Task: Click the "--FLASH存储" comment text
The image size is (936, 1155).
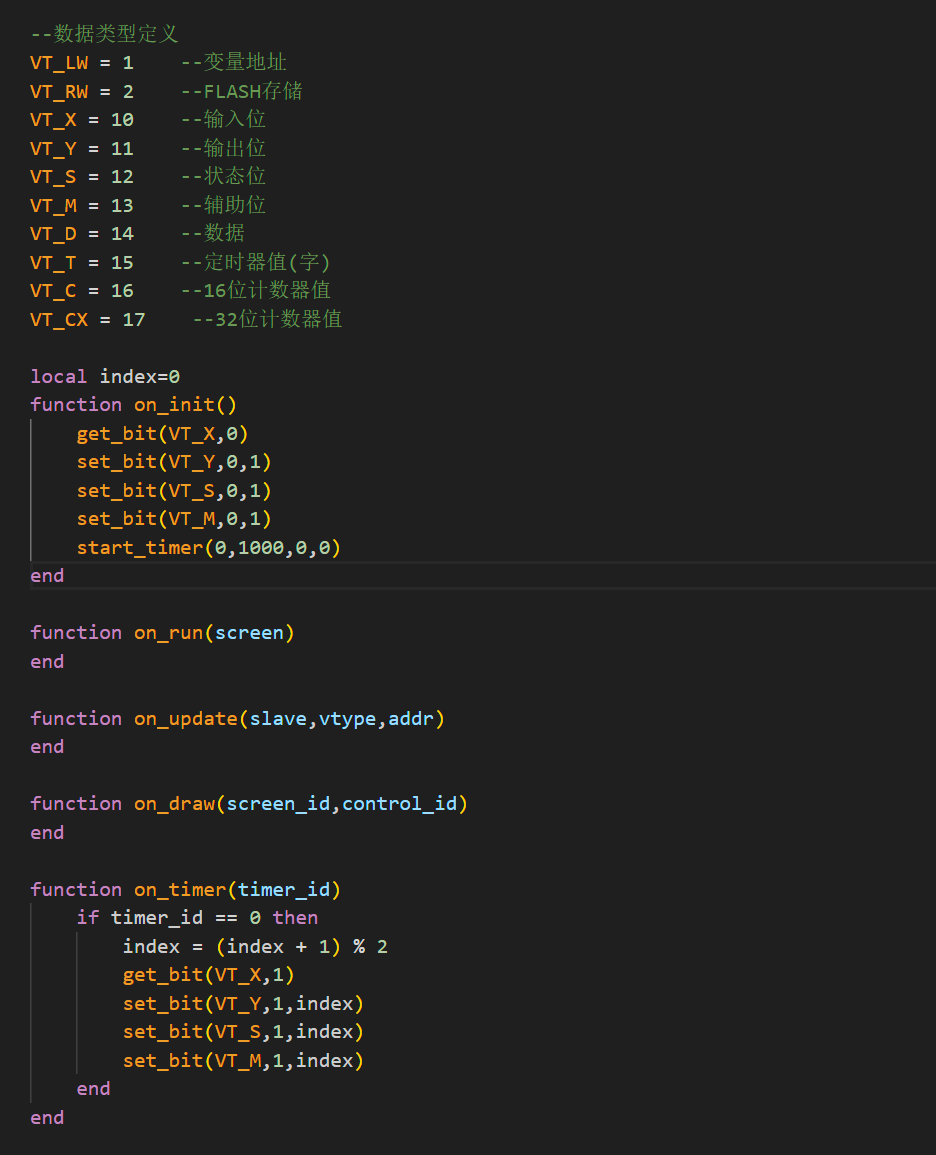Action: (241, 92)
